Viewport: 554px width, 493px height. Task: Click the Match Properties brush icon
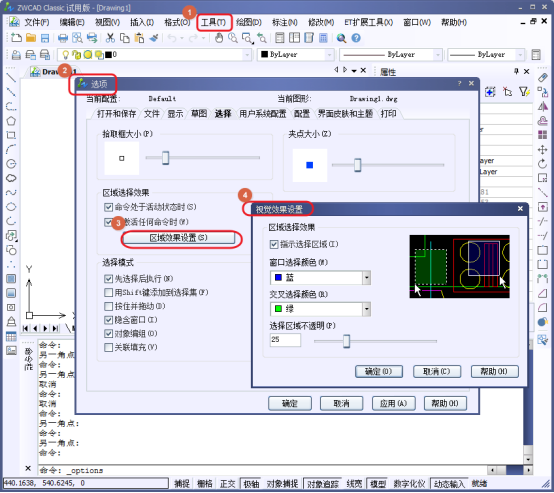154,38
